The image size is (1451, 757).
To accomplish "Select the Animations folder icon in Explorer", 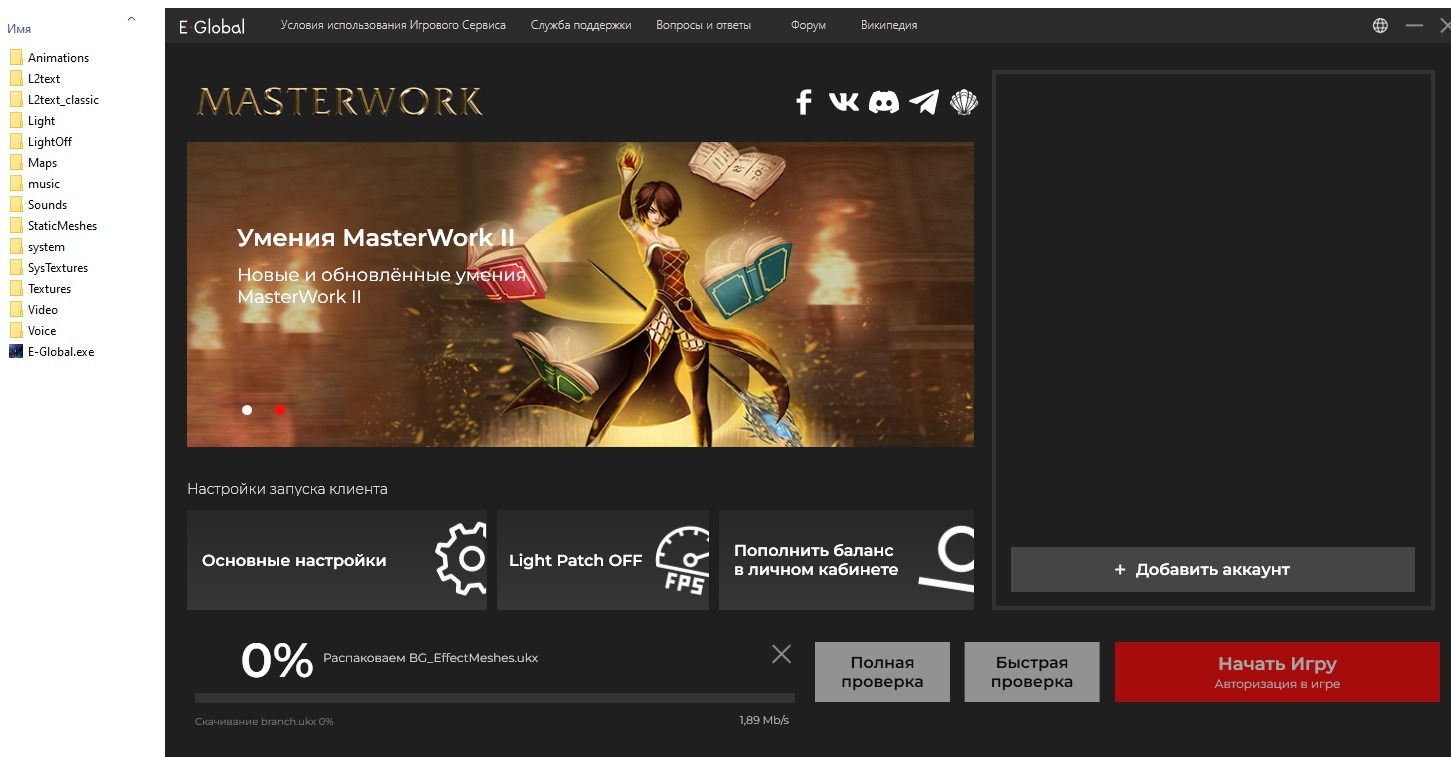I will 16,57.
